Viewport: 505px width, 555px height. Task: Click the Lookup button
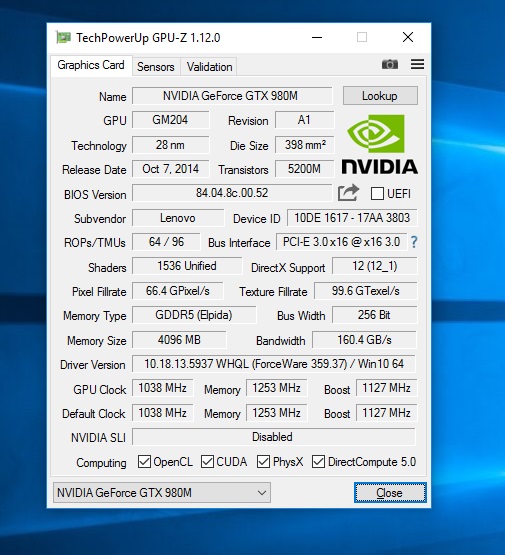click(x=380, y=96)
